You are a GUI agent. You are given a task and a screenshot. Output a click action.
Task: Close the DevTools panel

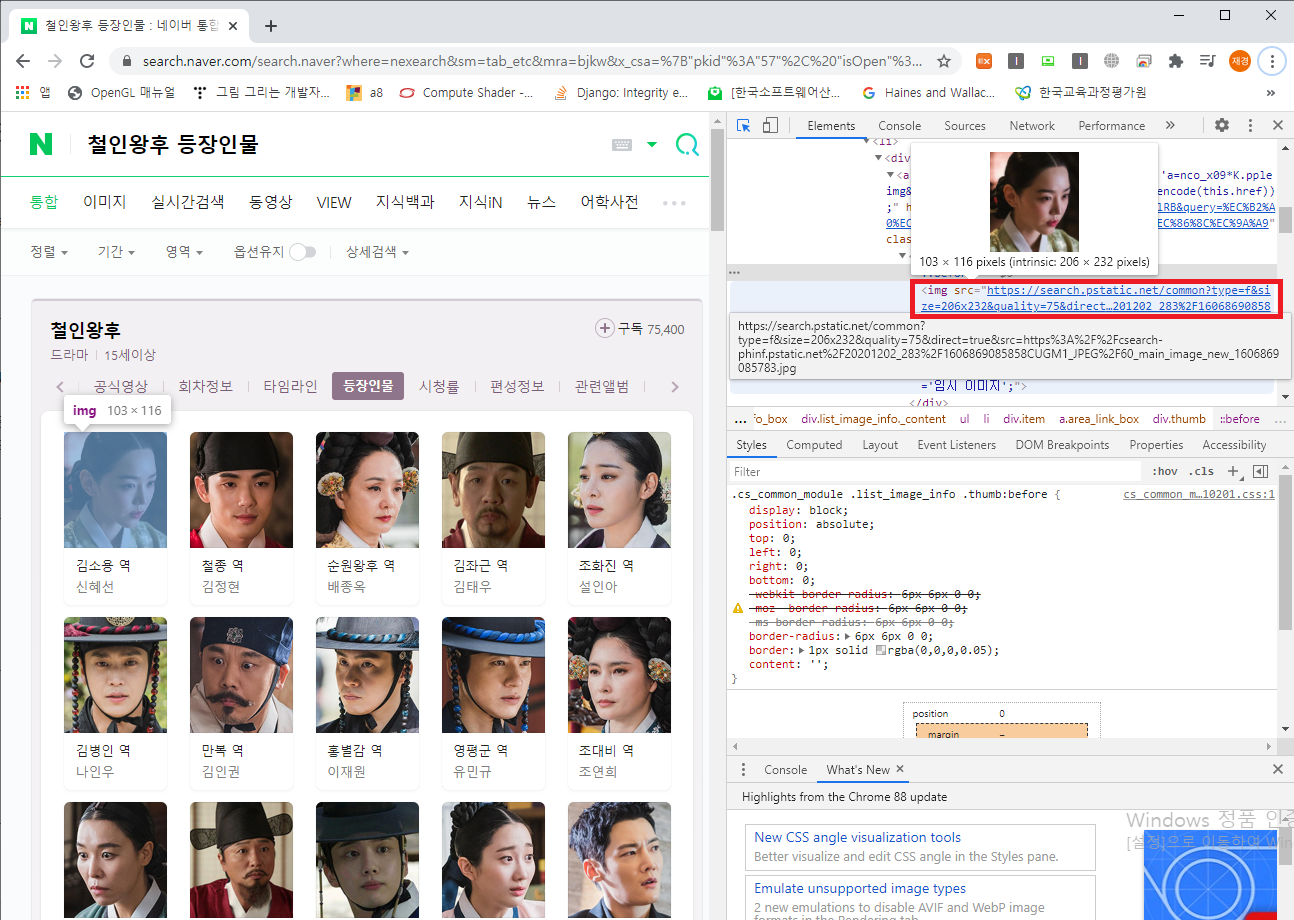[1278, 125]
